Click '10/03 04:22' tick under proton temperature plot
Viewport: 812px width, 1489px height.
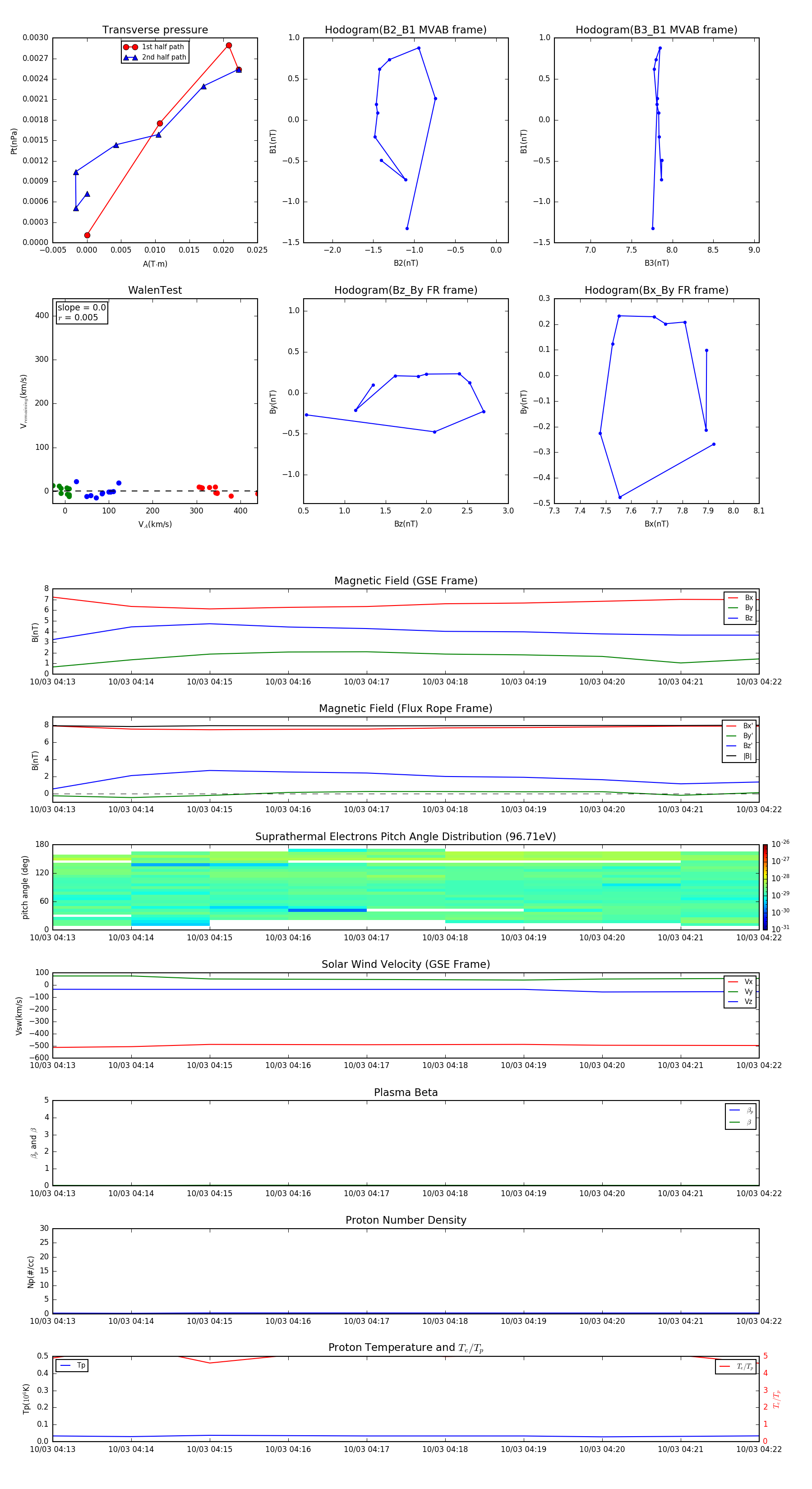pos(759,1450)
